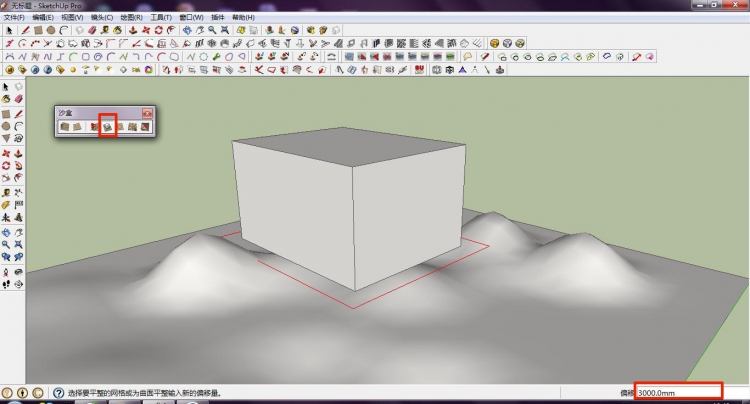Pick the Polygon tool in the left toolbar

(6, 138)
